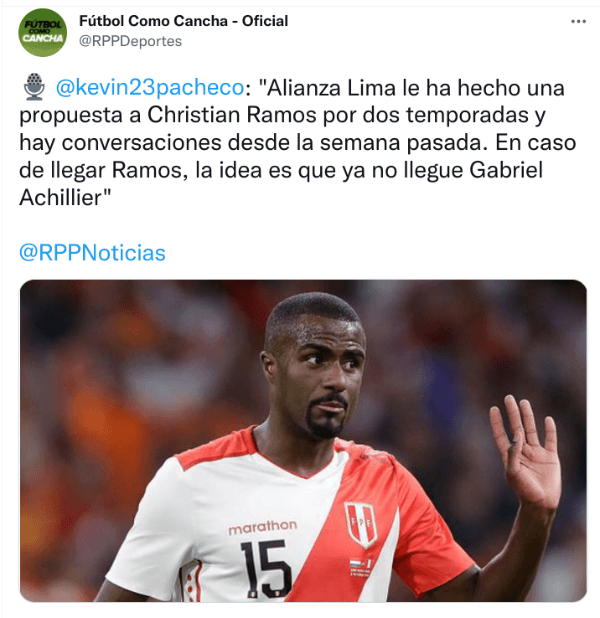The image size is (600, 618).
Task: Click the small flags patch below the crest
Action: [x=360, y=567]
